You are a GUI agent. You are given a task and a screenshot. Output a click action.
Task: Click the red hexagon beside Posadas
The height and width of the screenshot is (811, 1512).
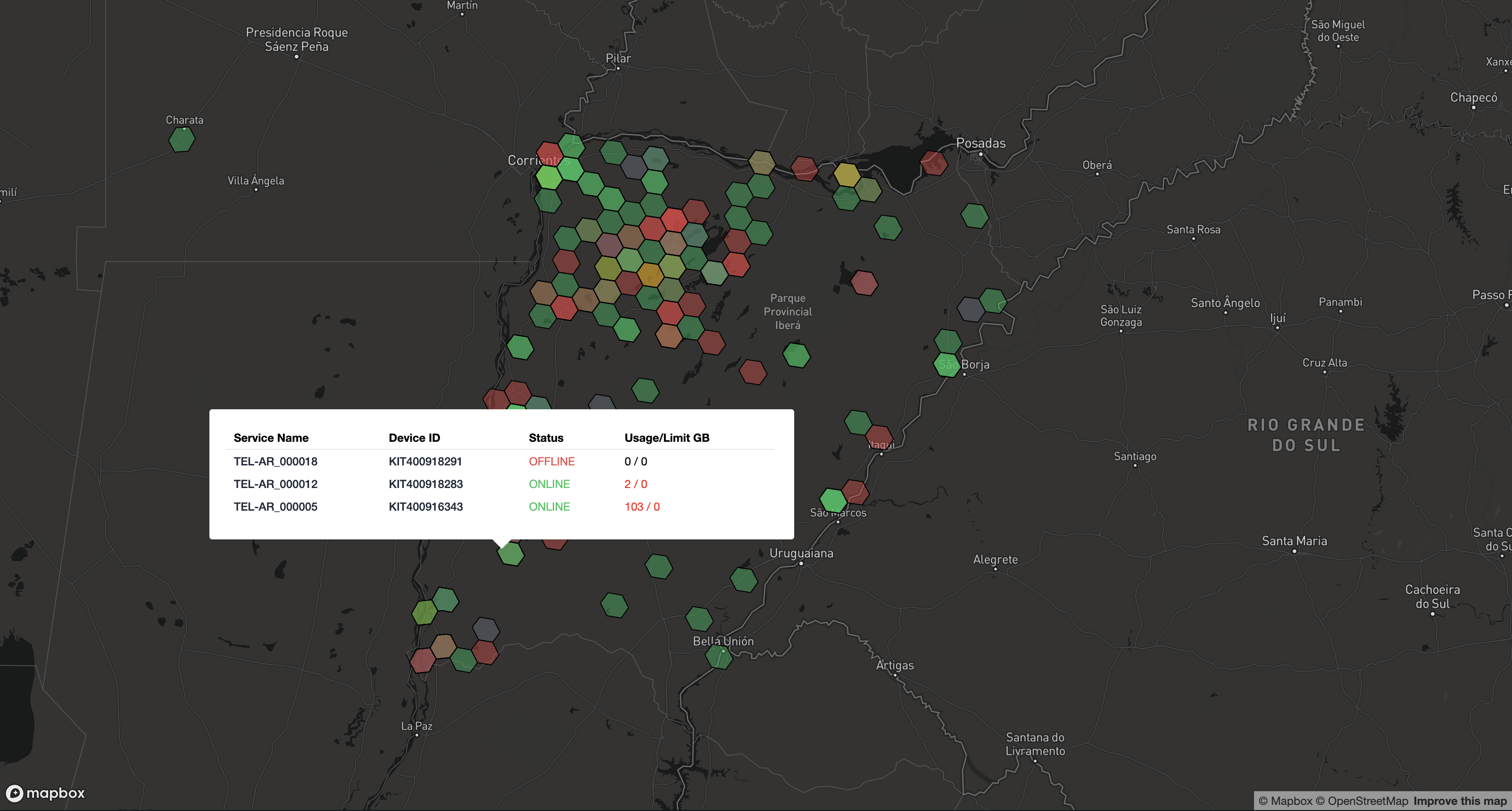tap(933, 163)
